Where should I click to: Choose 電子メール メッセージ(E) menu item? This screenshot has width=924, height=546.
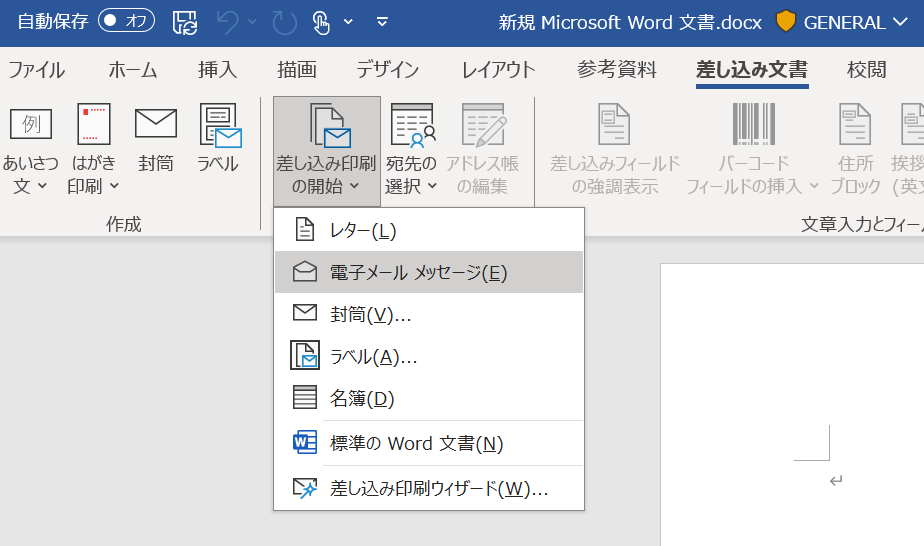(429, 272)
